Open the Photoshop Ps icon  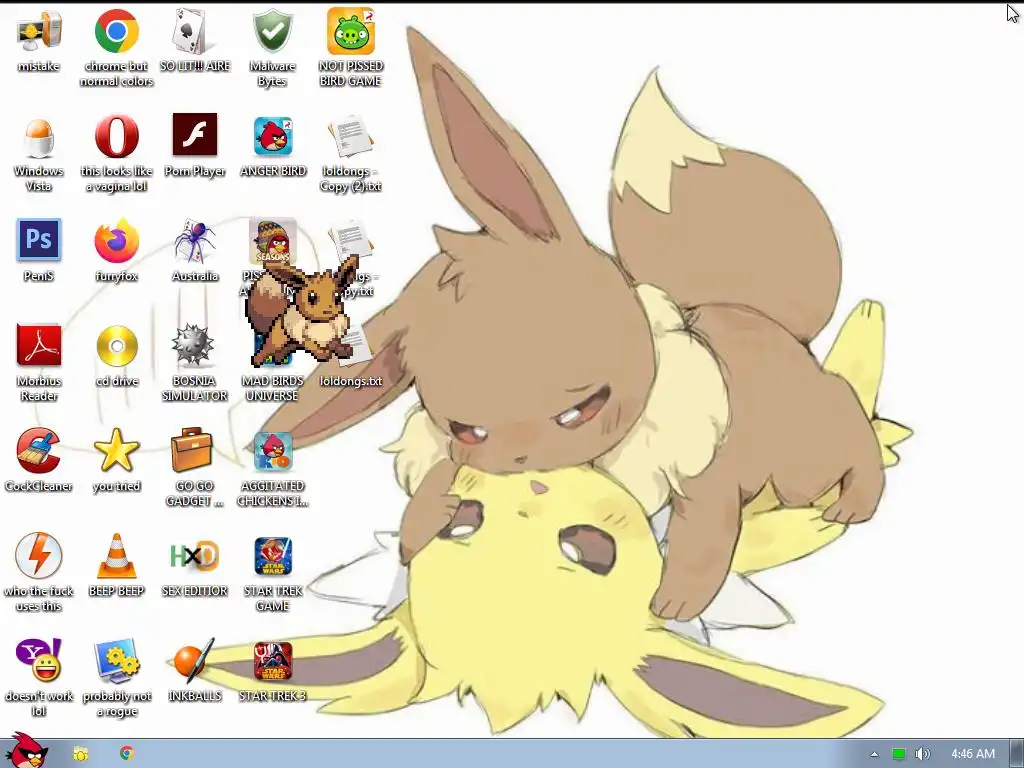[39, 240]
